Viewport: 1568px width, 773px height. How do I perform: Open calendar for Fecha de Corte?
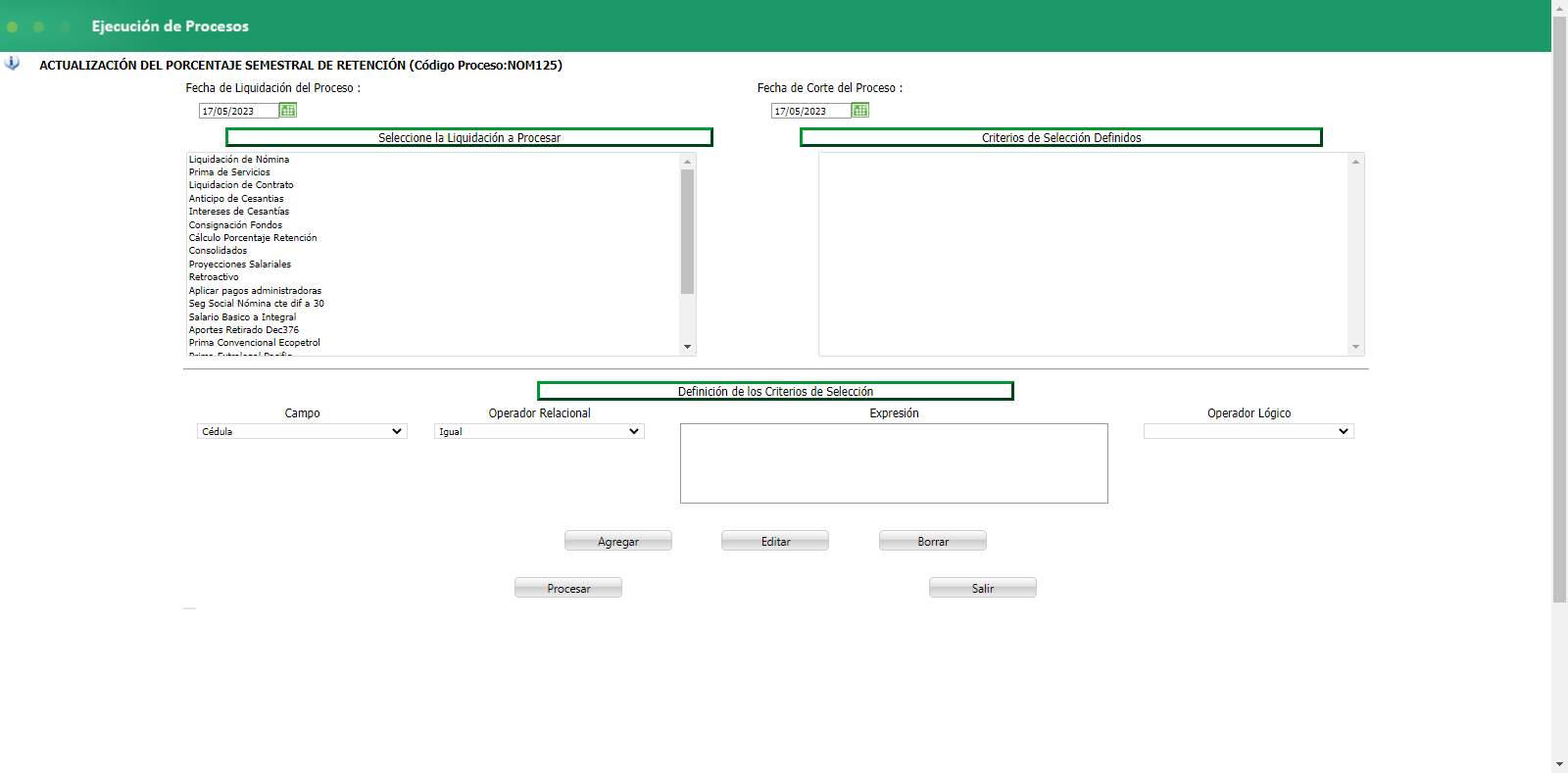pos(860,111)
